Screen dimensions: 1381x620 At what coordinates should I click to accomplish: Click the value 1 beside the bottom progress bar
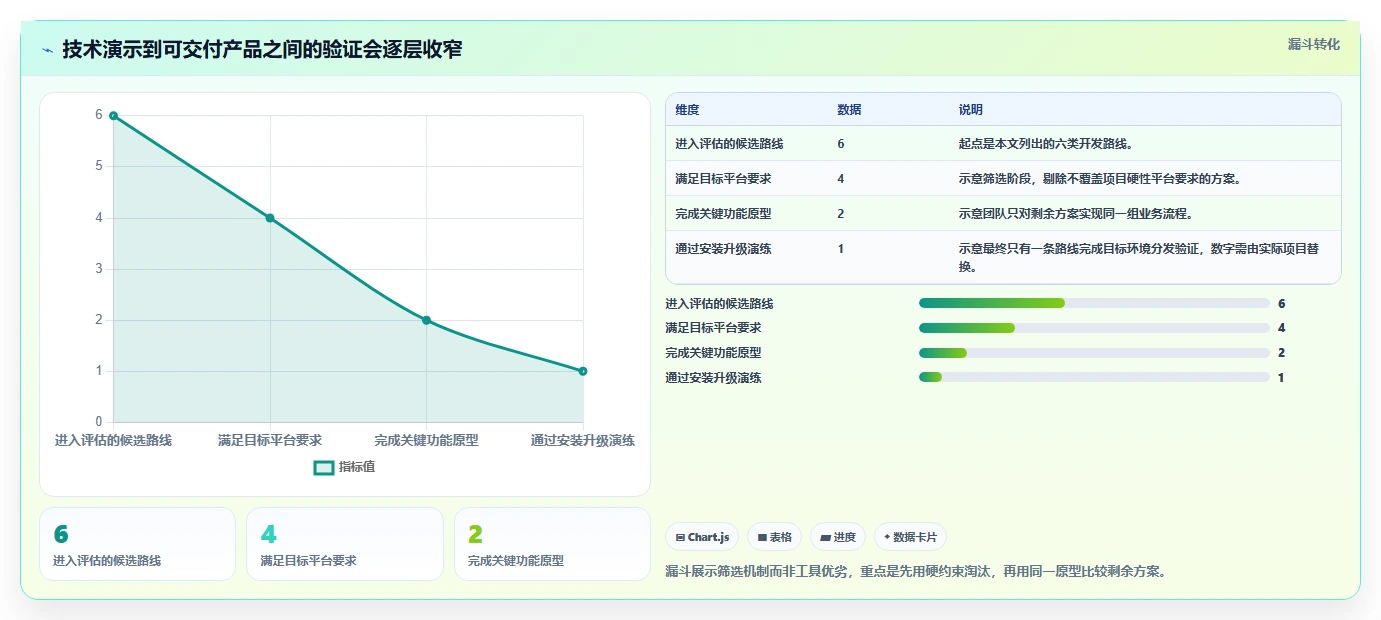[x=1281, y=377]
